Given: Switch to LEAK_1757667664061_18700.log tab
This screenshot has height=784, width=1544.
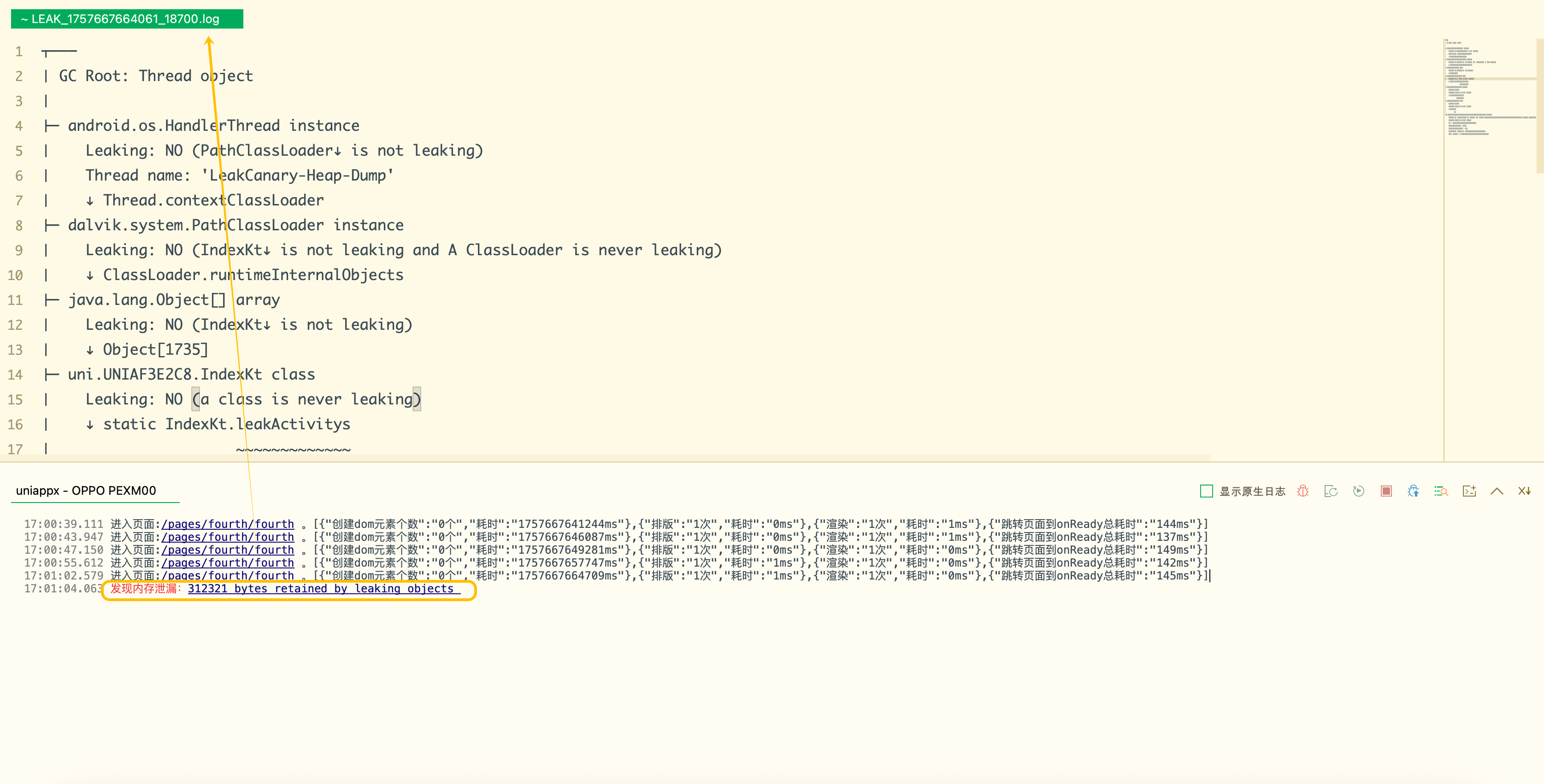Looking at the screenshot, I should tap(127, 18).
